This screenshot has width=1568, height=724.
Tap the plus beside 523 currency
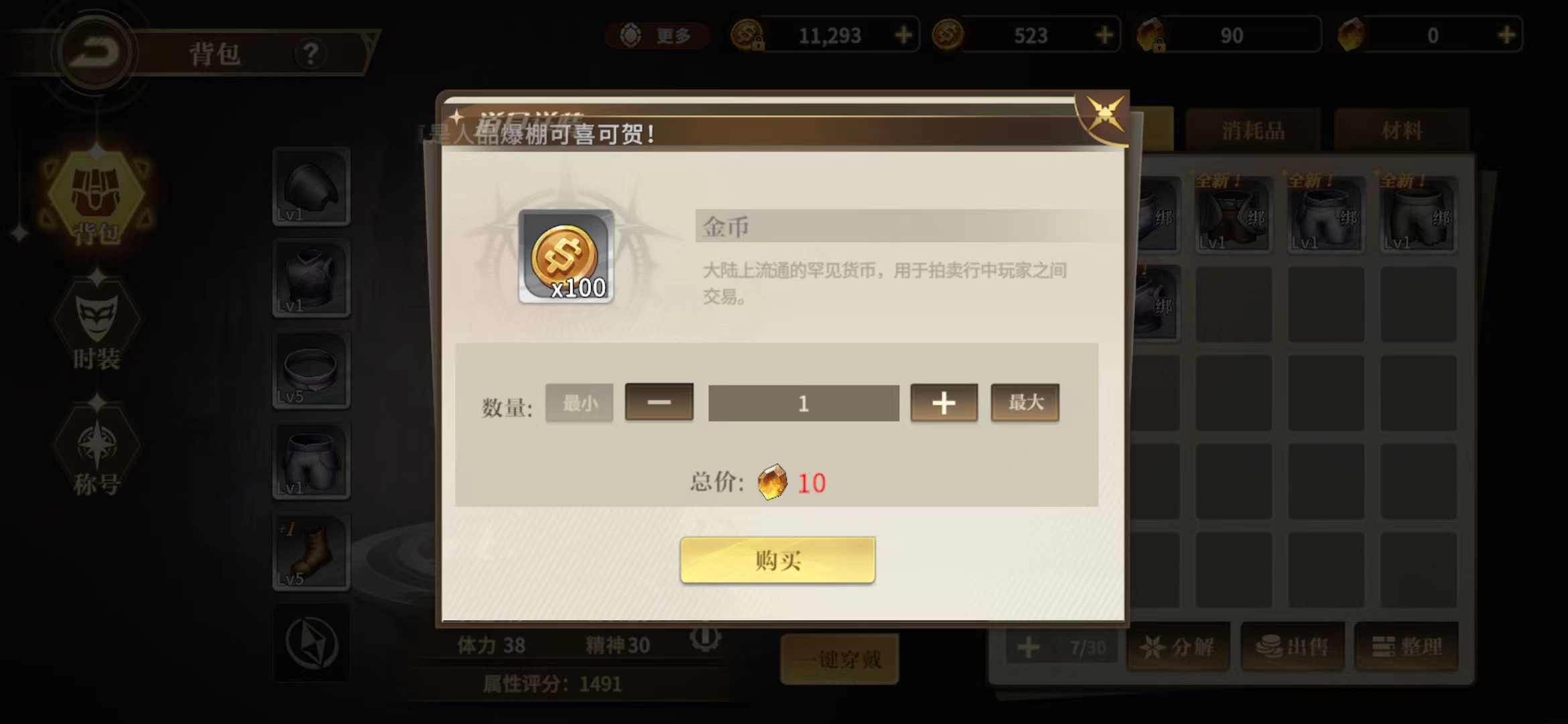1104,35
